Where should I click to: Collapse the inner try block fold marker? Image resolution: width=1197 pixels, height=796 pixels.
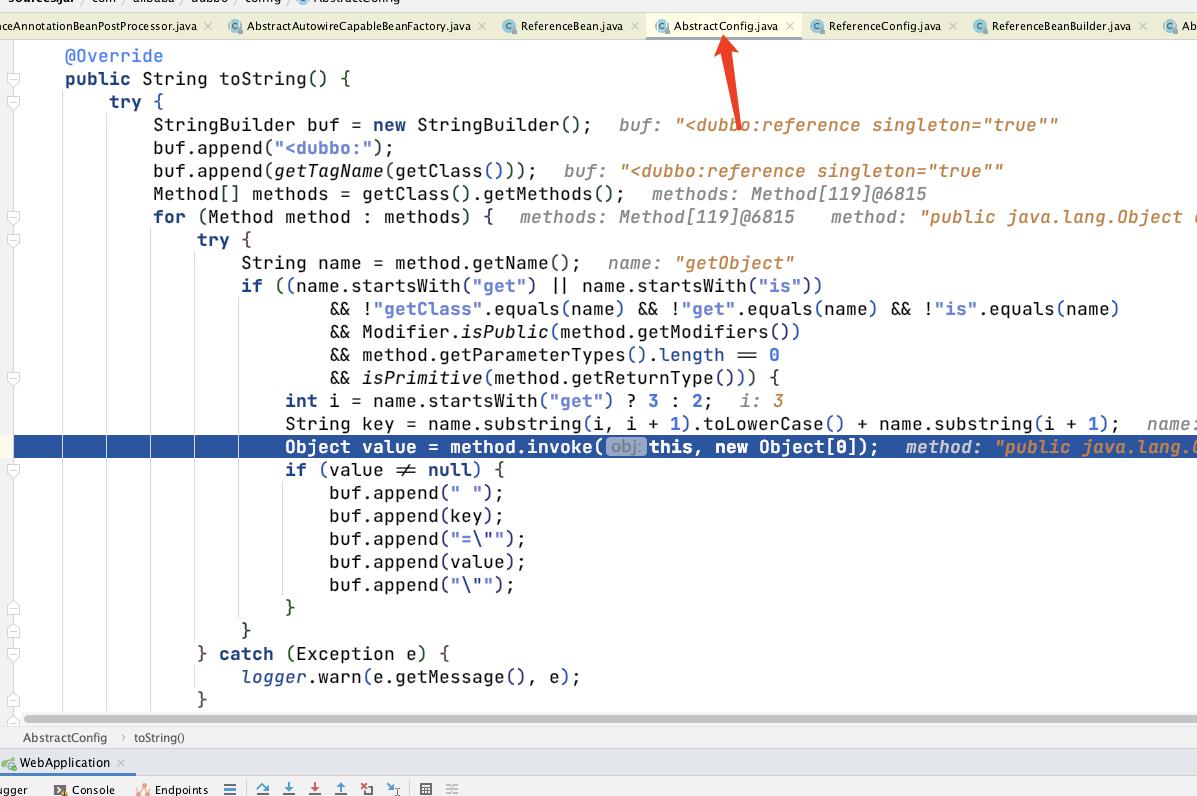(x=13, y=240)
